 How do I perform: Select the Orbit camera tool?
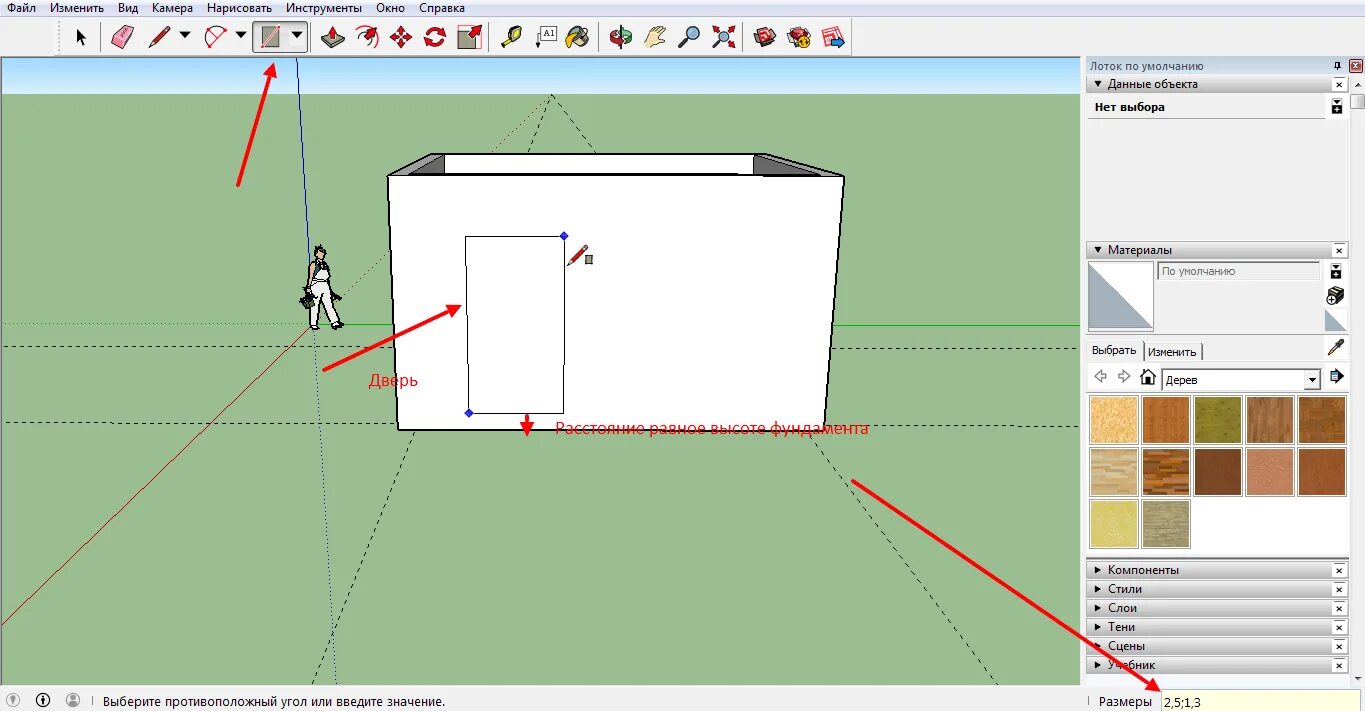pyautogui.click(x=621, y=38)
